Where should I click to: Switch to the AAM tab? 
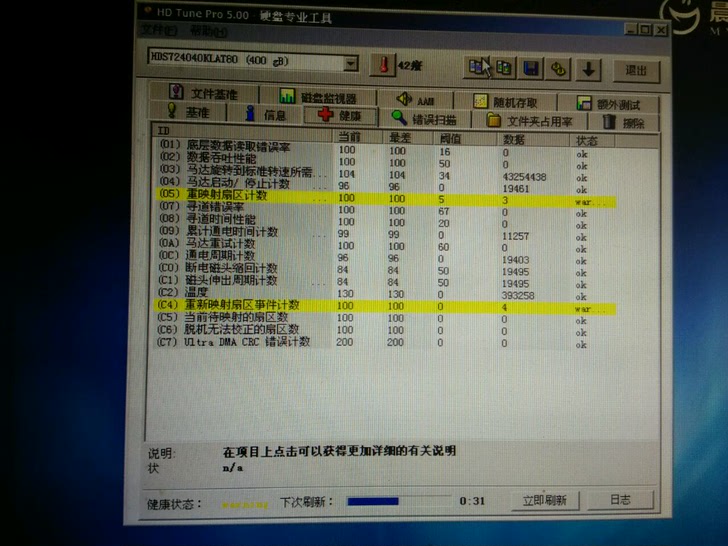tap(416, 99)
